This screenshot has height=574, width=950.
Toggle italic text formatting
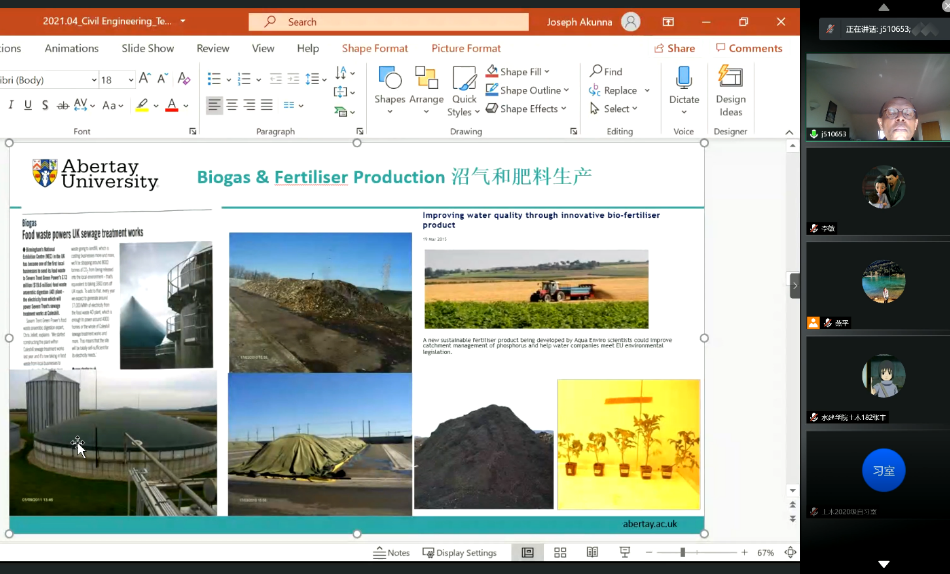pos(11,105)
